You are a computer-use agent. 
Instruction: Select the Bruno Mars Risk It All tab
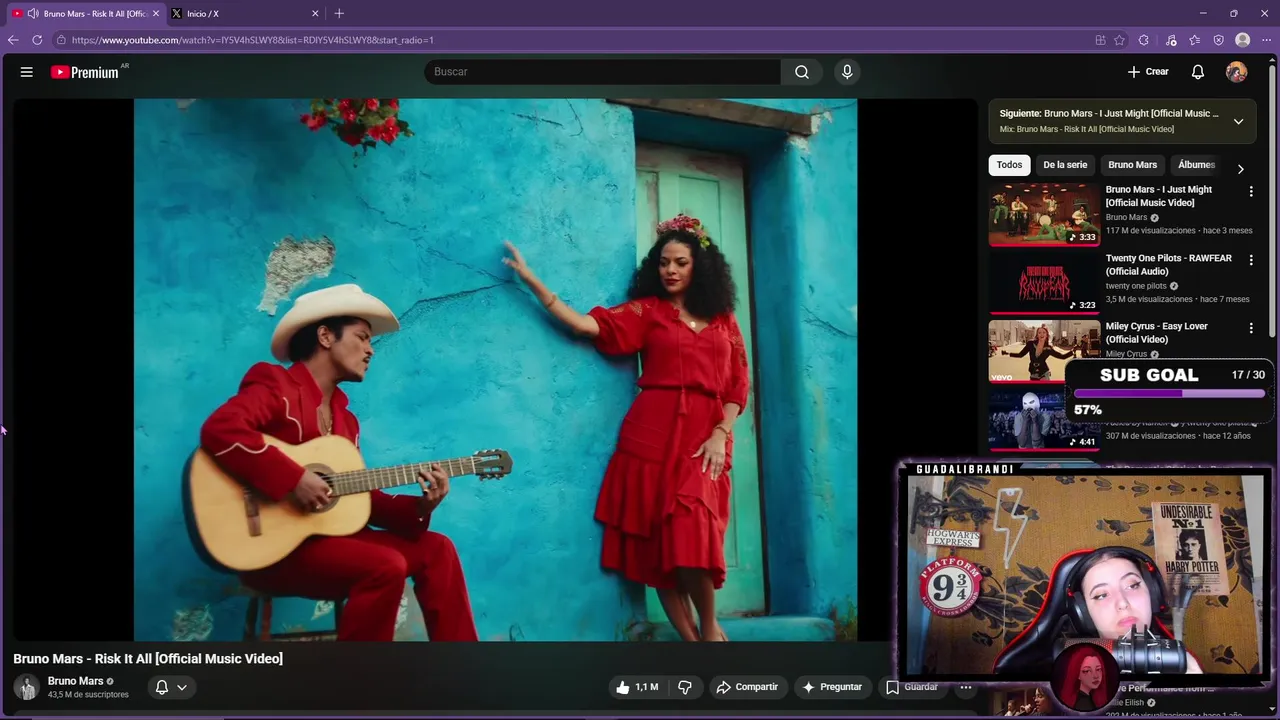[86, 14]
